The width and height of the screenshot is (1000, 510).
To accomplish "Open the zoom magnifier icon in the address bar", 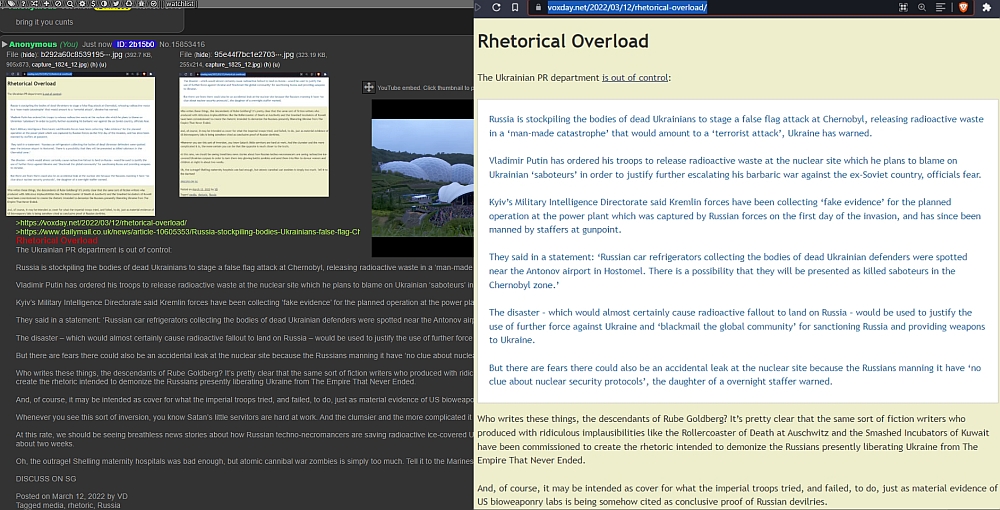I will click(922, 7).
